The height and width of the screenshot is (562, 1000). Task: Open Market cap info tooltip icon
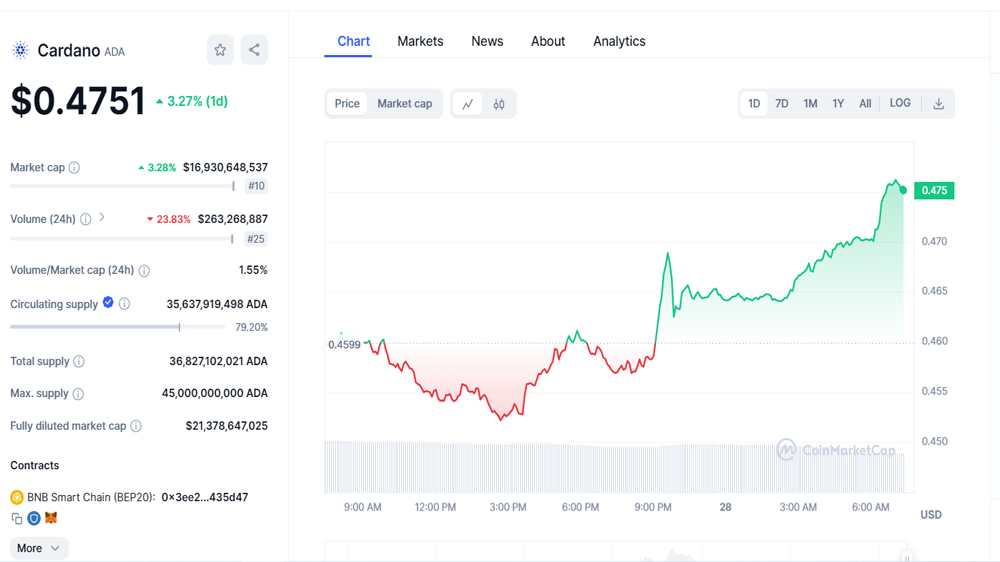(75, 167)
